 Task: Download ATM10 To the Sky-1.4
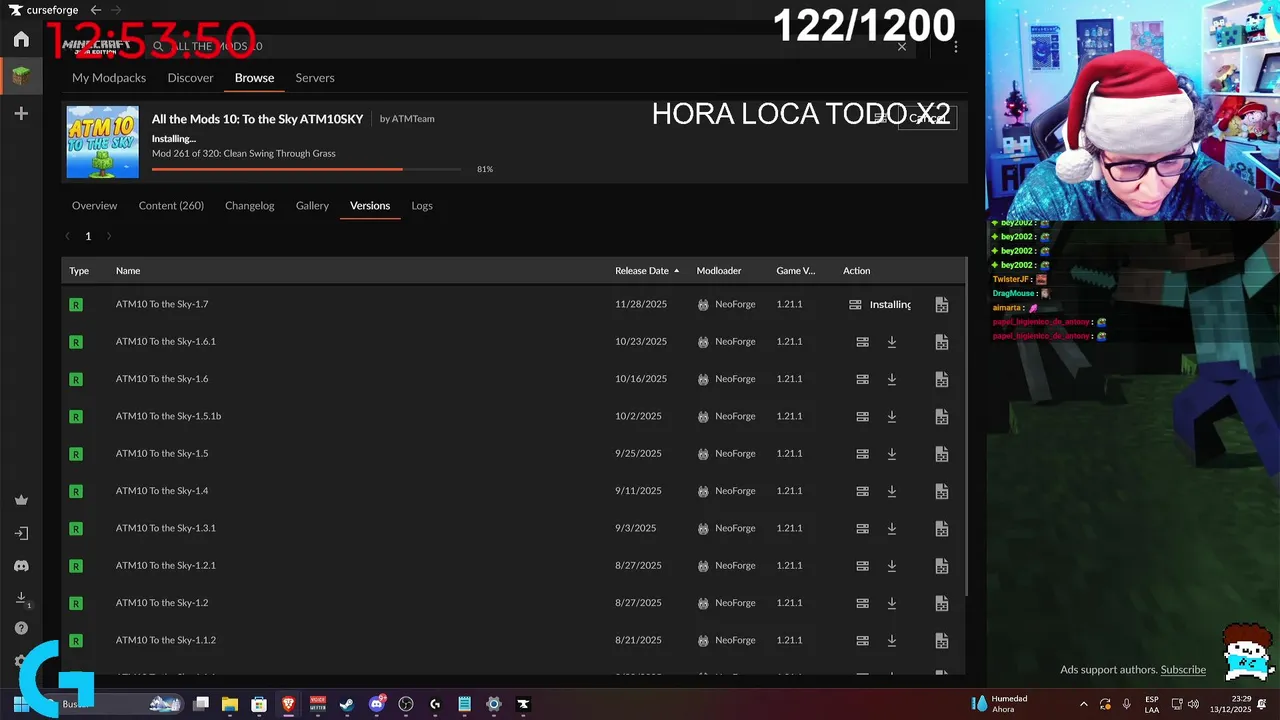[x=892, y=491]
